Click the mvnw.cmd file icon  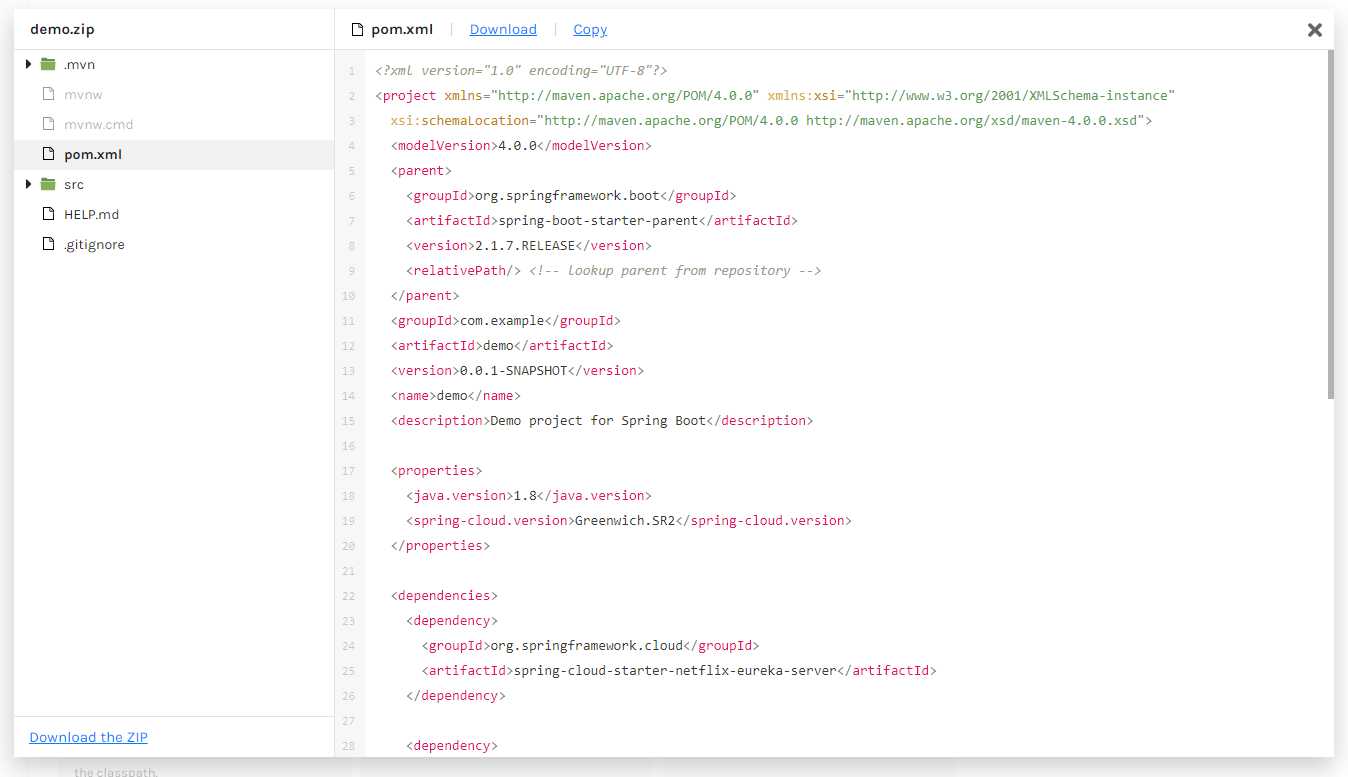coord(47,125)
